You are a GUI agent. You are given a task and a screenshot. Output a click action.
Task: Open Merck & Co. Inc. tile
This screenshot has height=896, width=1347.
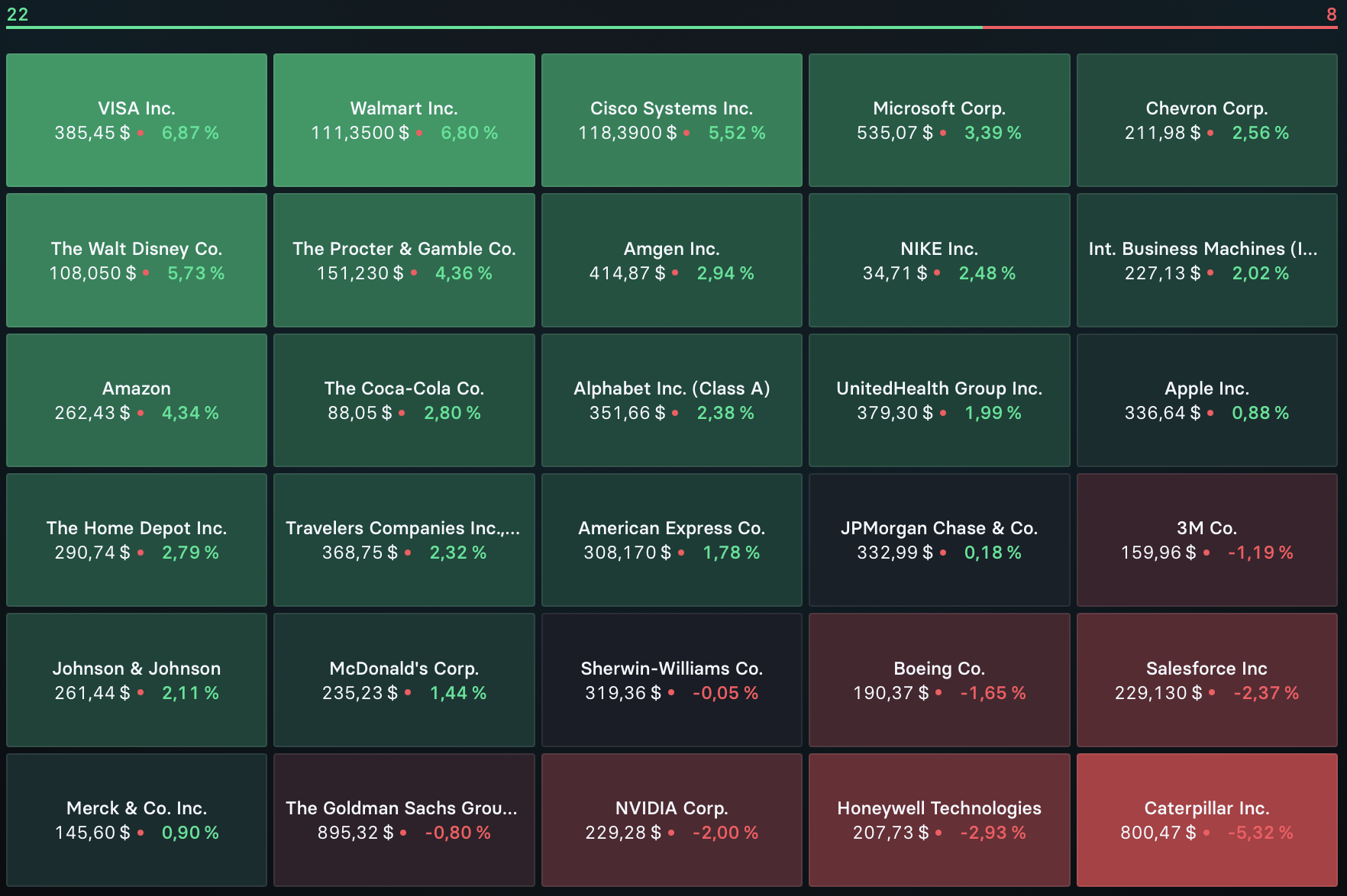tap(137, 820)
